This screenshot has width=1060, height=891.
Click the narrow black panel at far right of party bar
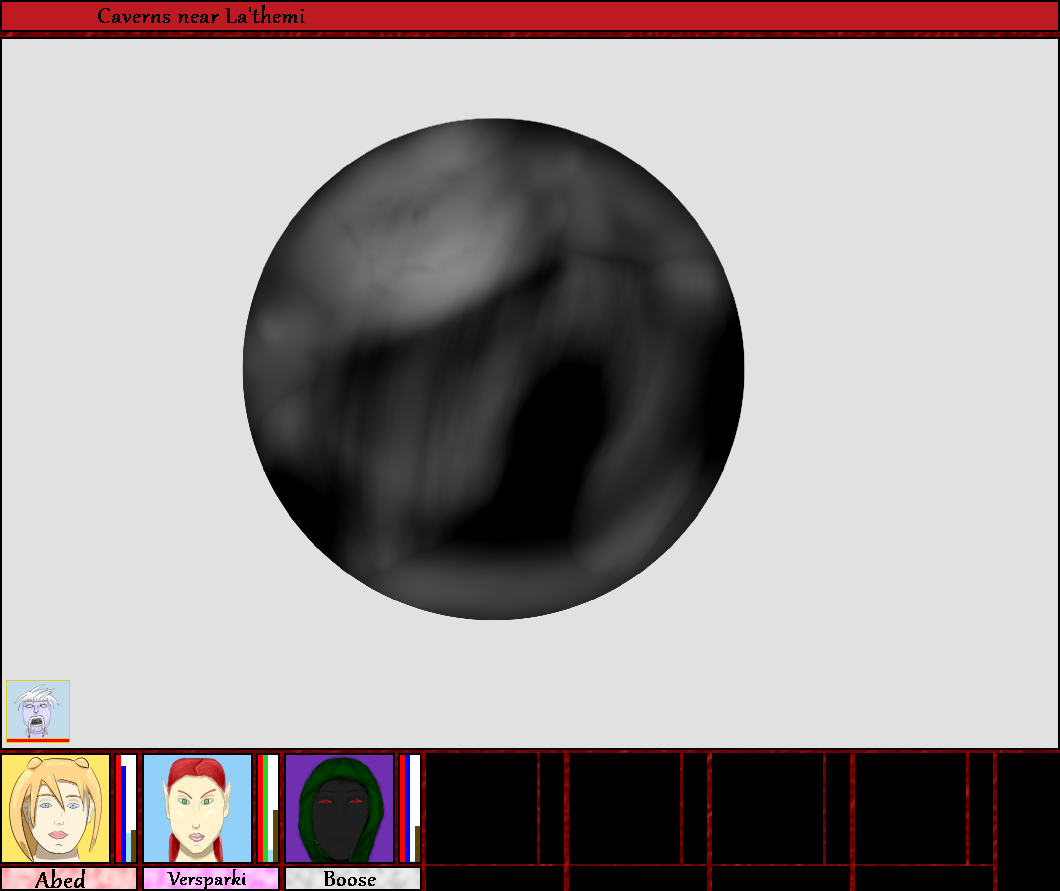click(x=1027, y=820)
